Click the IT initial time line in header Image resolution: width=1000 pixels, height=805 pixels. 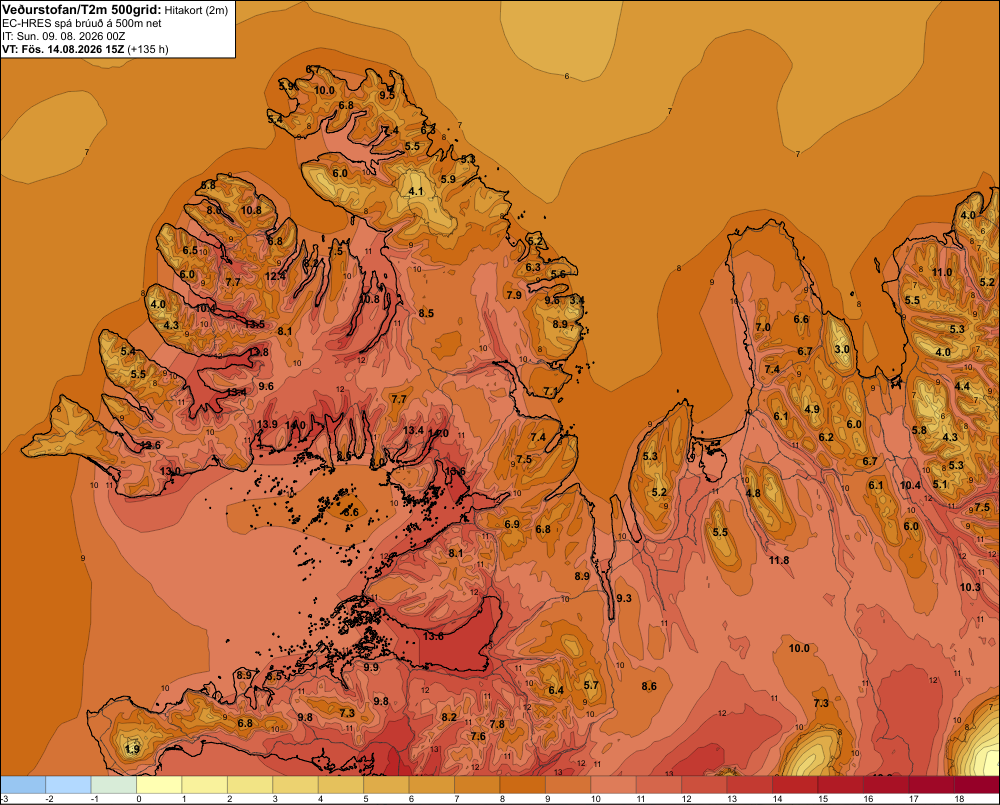click(64, 36)
